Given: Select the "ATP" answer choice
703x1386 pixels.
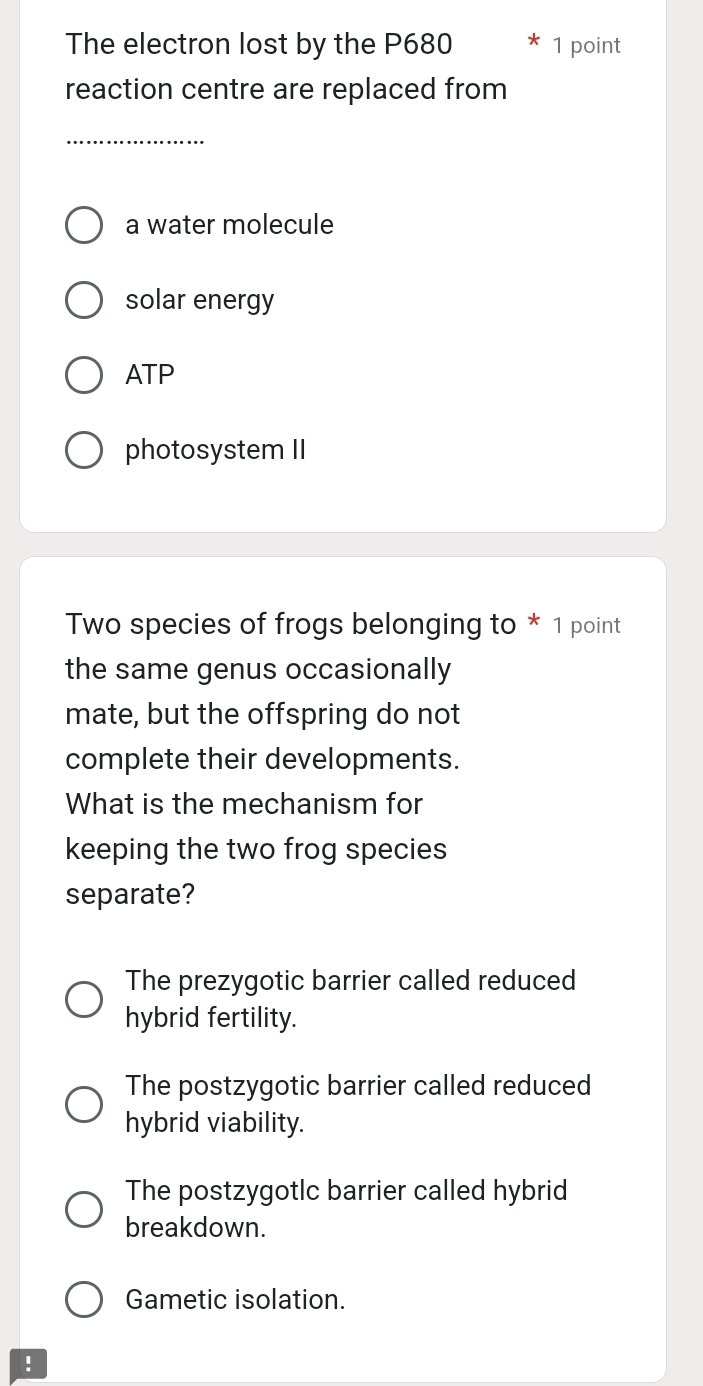Looking at the screenshot, I should (x=84, y=375).
